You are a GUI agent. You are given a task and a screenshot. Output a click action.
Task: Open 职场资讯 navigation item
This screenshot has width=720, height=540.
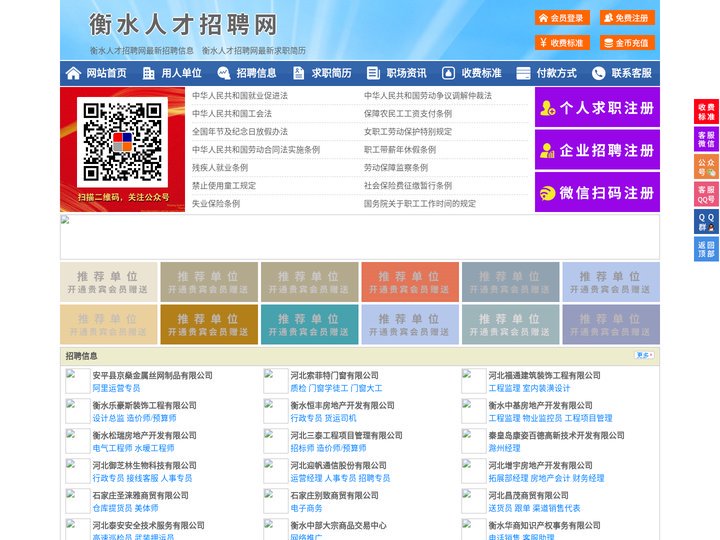coord(406,73)
